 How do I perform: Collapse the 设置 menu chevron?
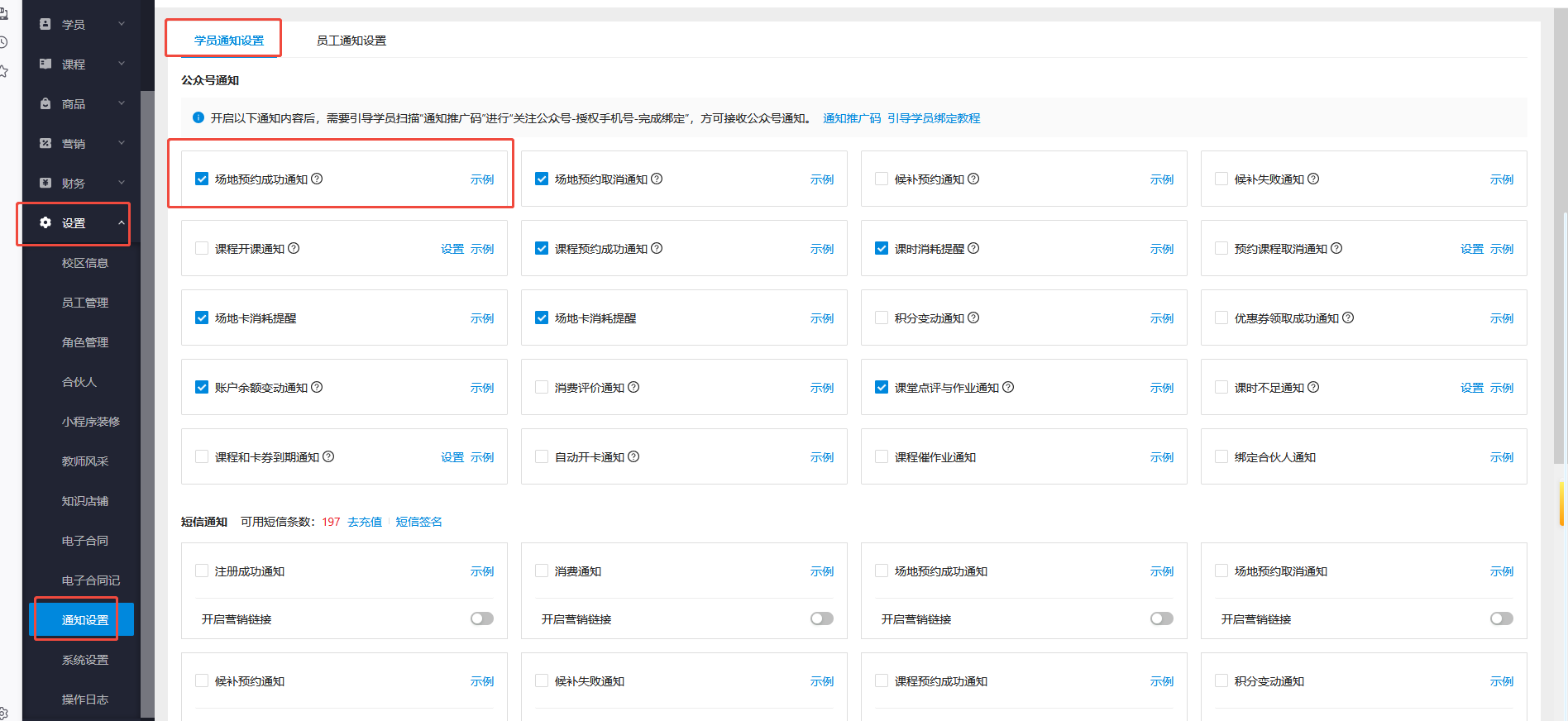(x=122, y=222)
